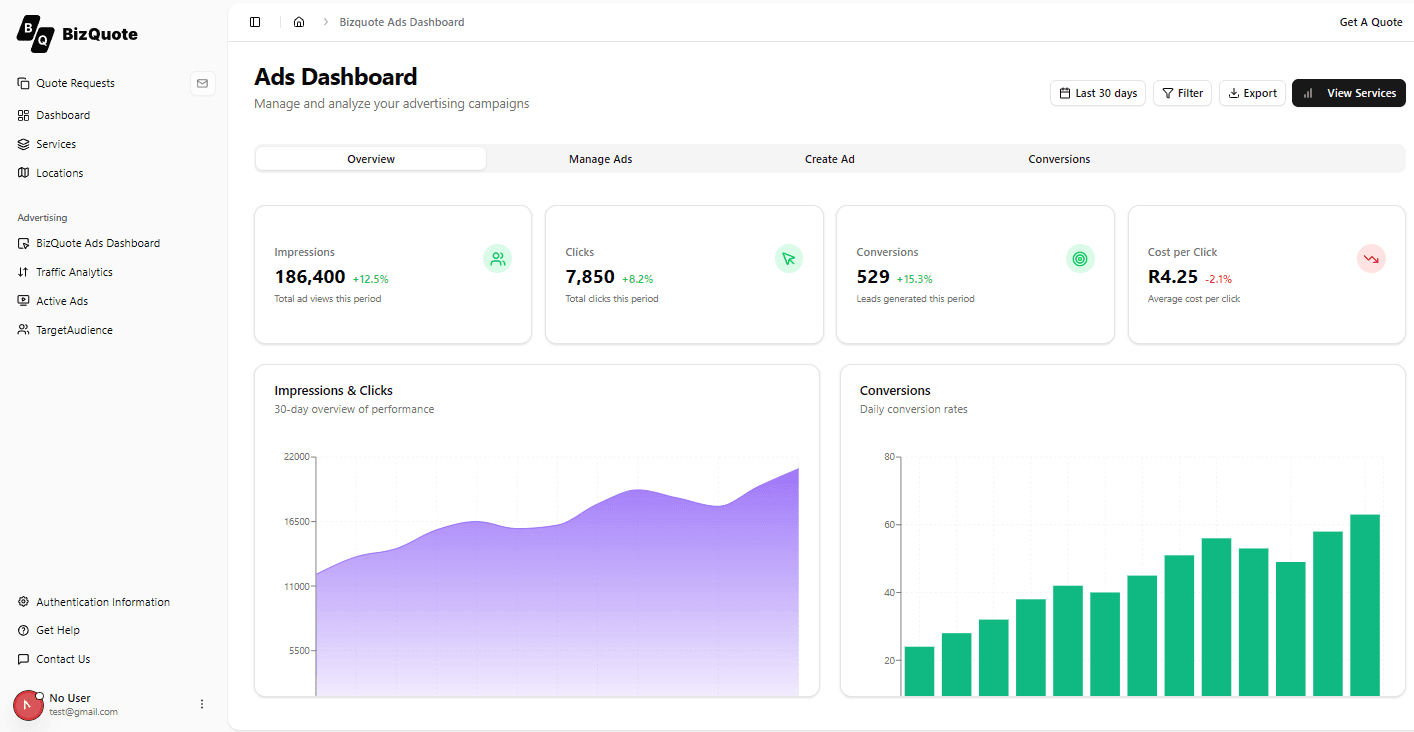Screen dimensions: 1414x732
Task: Click the Clicks cursor pointer icon
Action: tap(788, 260)
